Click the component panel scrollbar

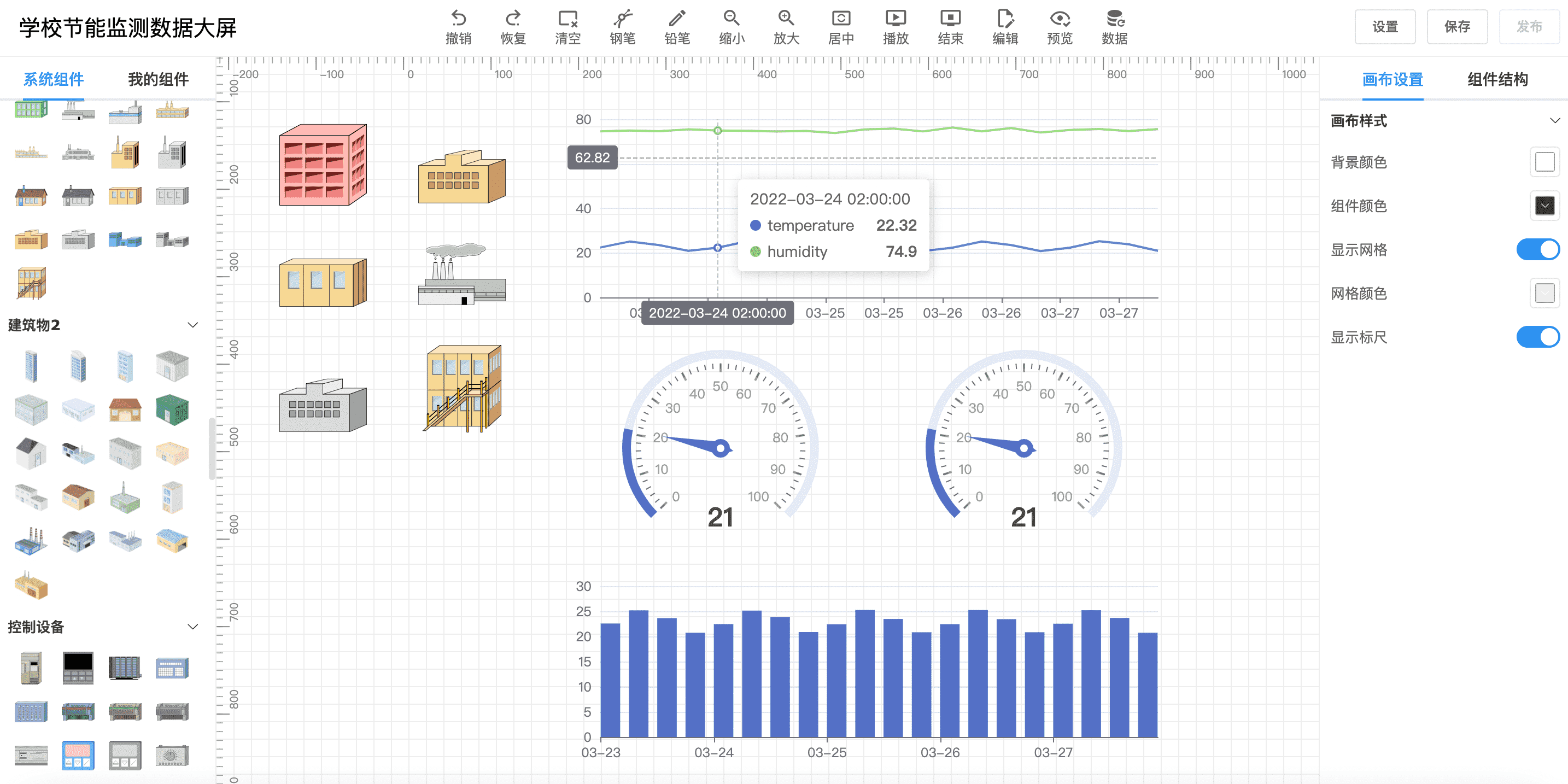[211, 449]
